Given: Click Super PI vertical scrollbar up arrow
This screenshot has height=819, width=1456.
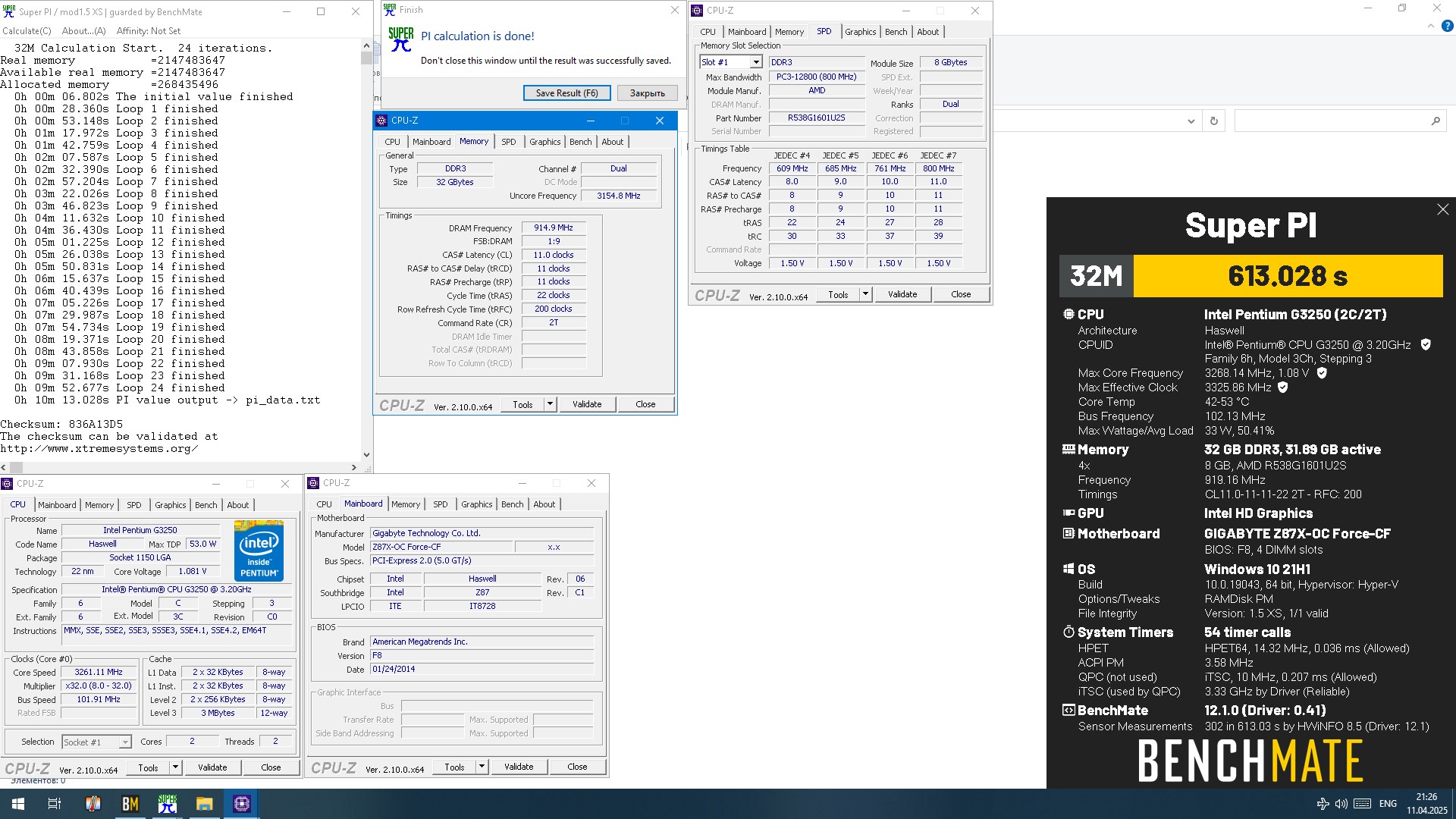Looking at the screenshot, I should (x=367, y=45).
